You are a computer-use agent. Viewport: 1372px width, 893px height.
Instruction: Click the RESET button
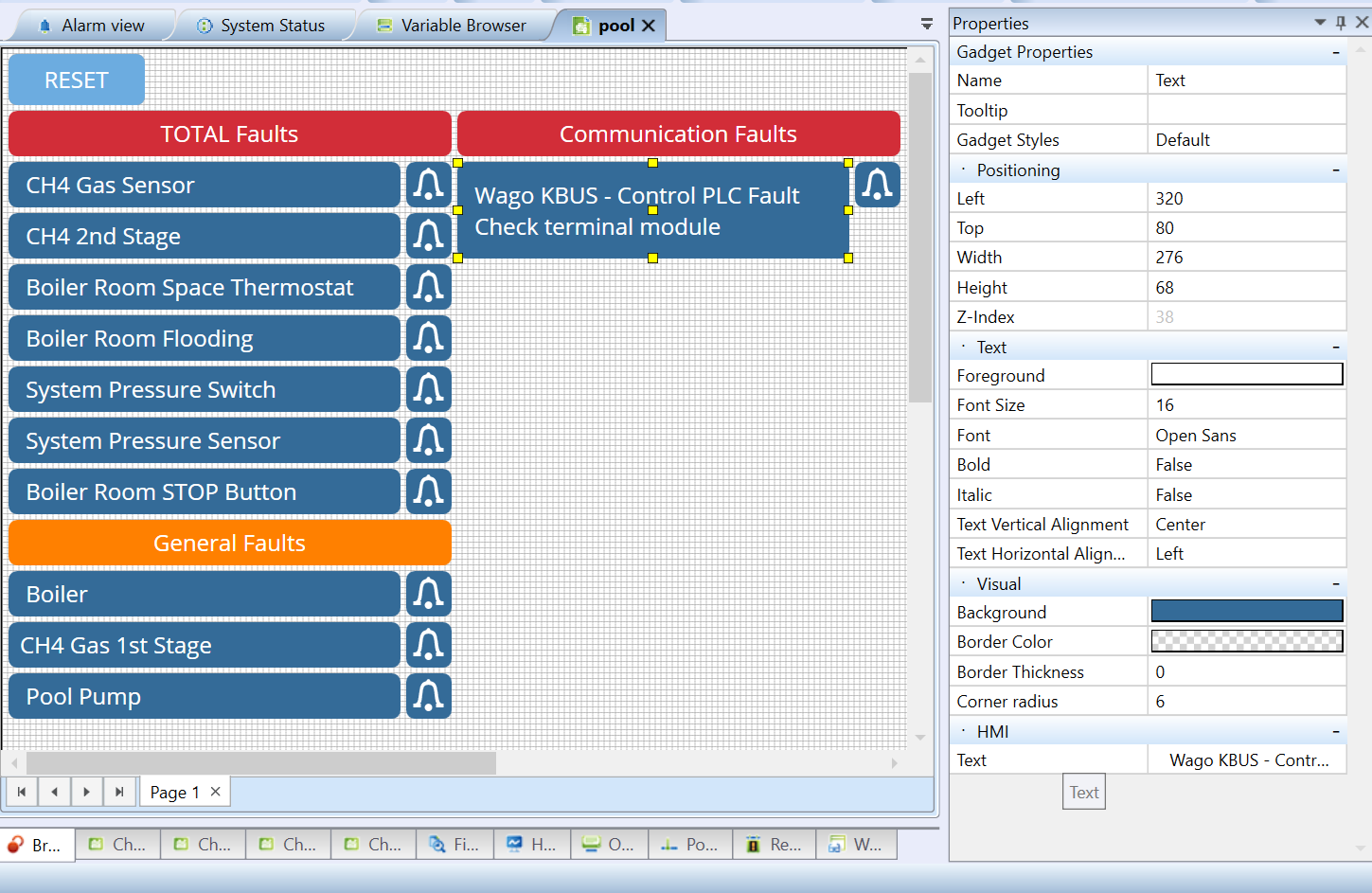[x=77, y=80]
